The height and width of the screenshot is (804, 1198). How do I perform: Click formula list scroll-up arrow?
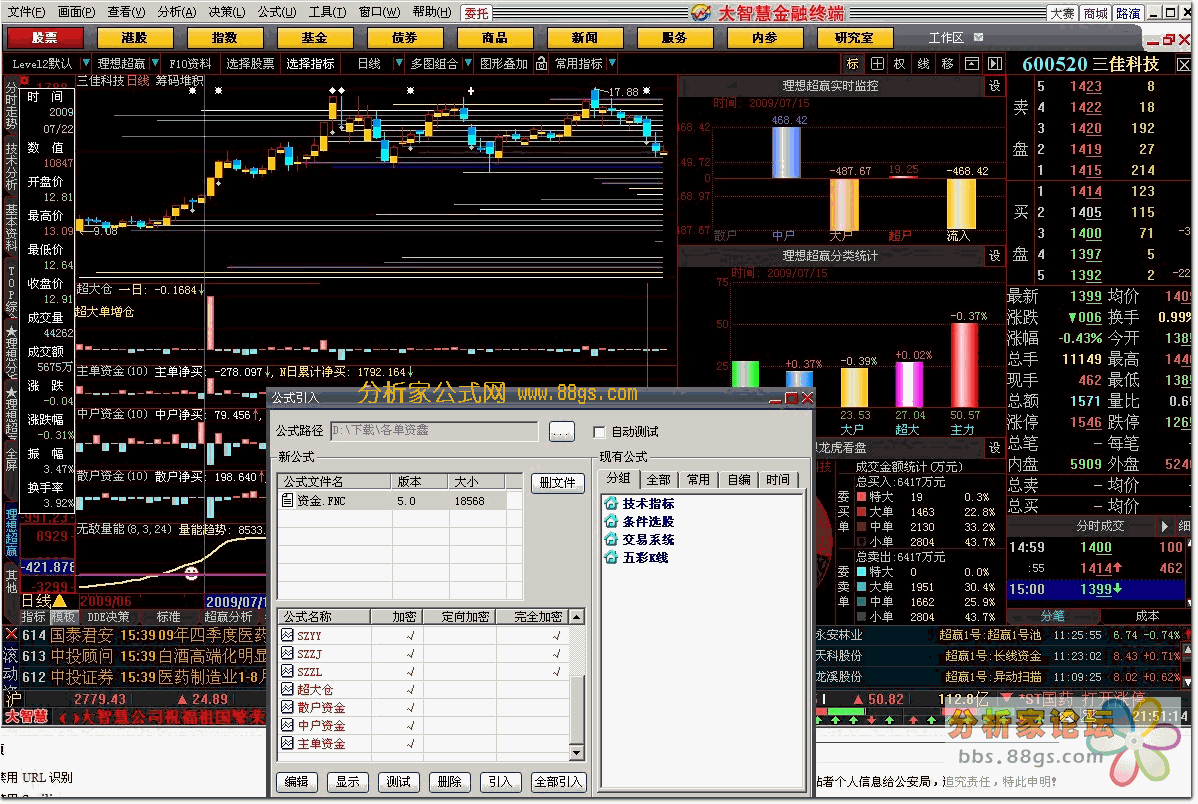578,617
